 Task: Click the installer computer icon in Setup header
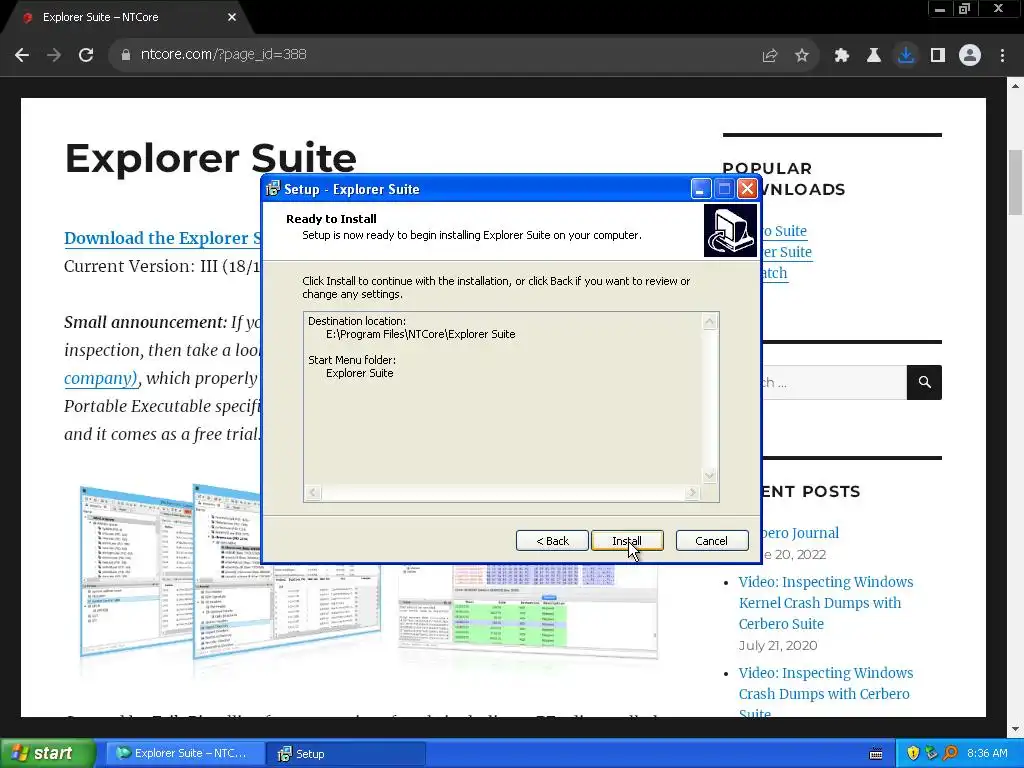730,231
